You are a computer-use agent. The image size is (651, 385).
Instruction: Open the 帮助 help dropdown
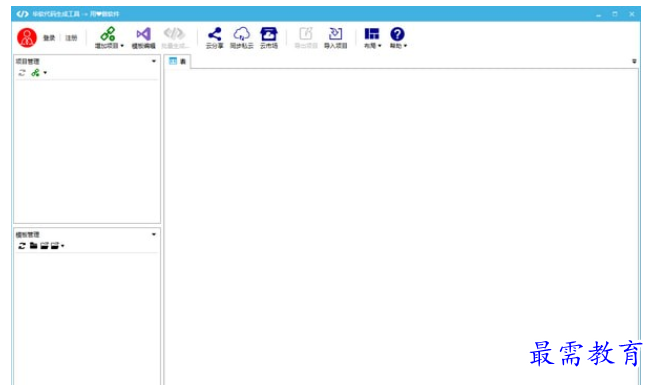(x=398, y=37)
